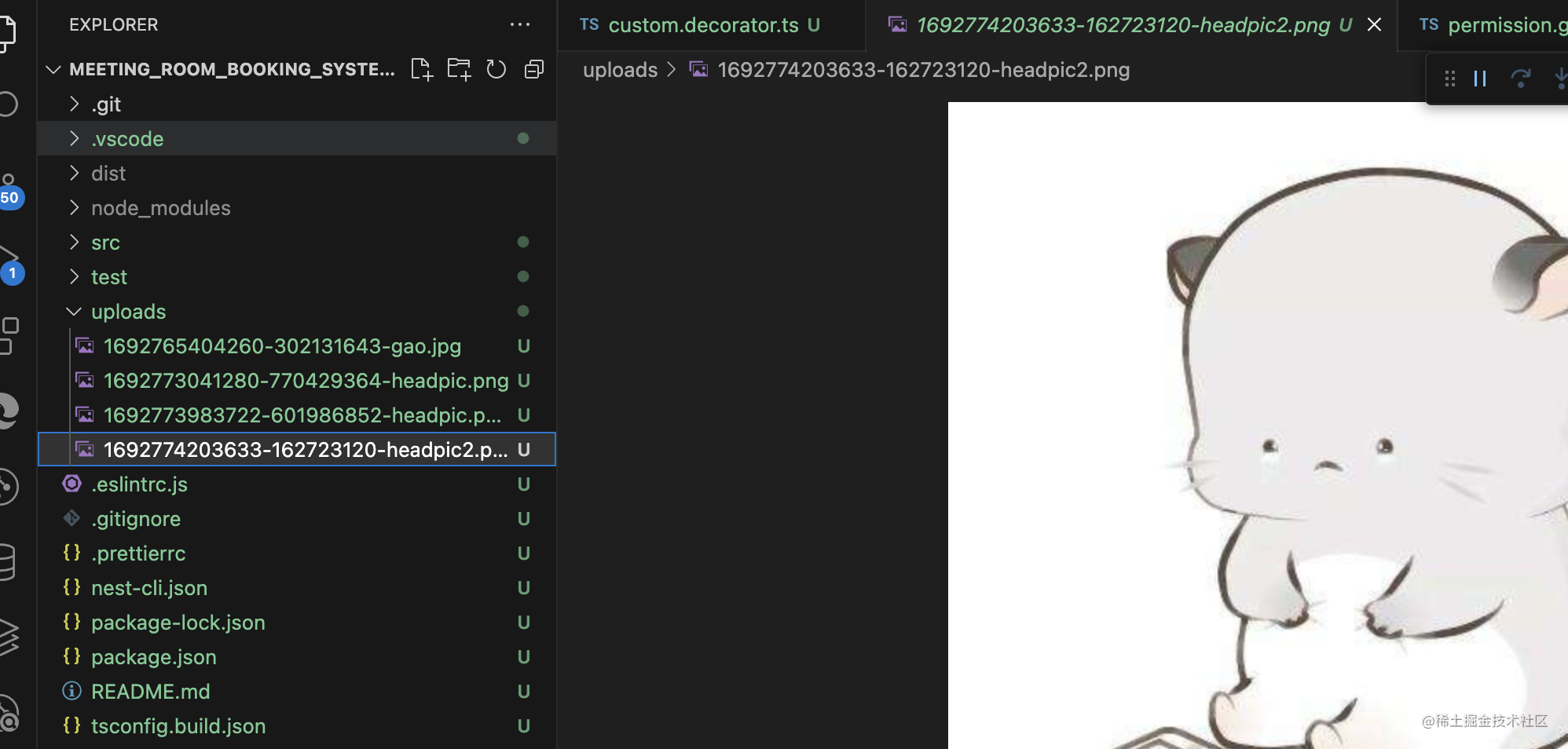
Task: Open 1692765404260-302131643-gao.jpg
Action: tap(297, 346)
